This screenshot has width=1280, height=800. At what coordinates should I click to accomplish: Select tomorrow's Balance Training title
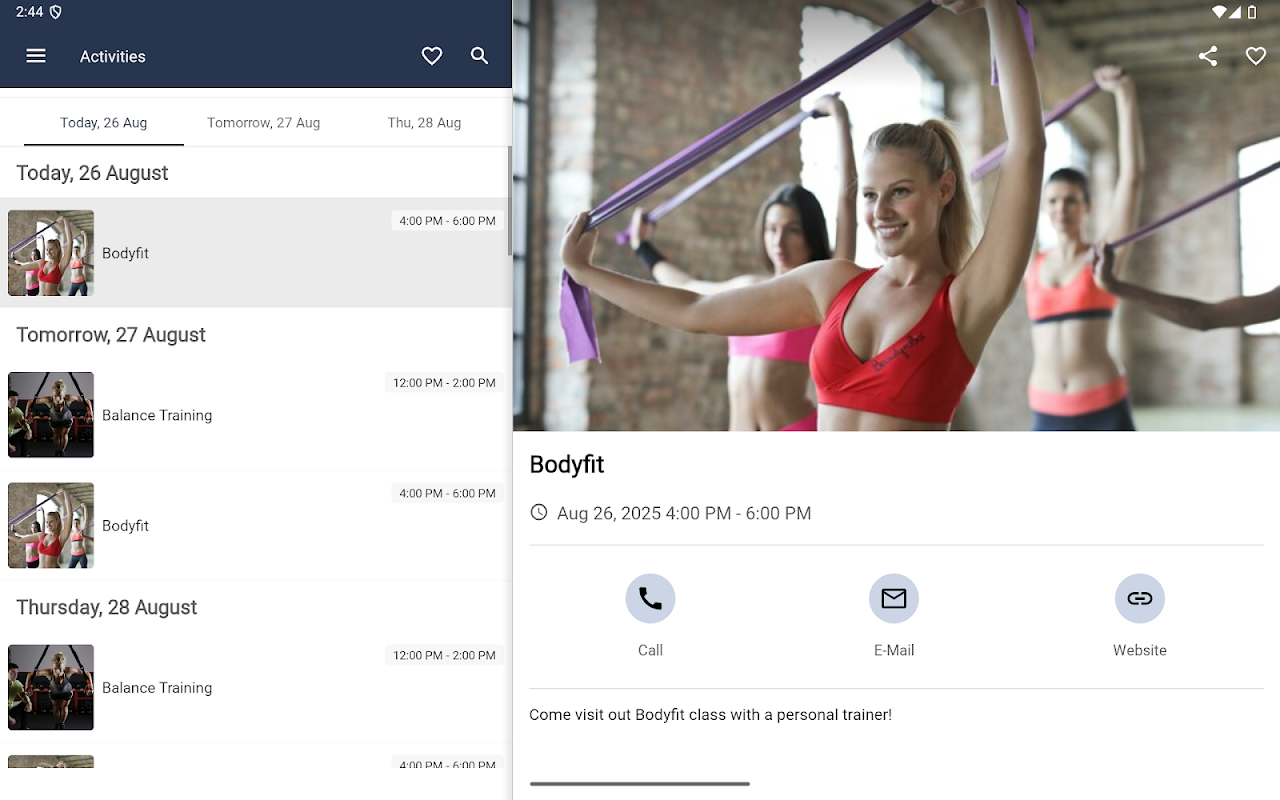pos(157,415)
